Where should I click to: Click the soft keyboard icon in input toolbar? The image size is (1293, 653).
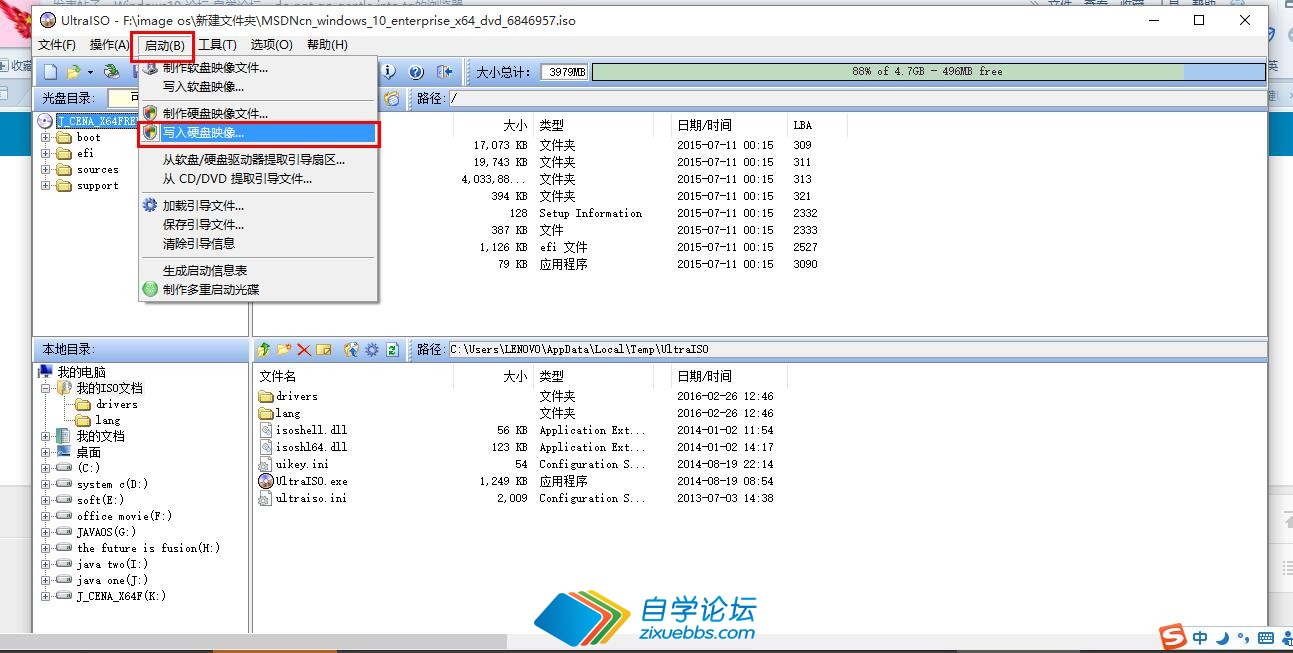(x=1266, y=638)
